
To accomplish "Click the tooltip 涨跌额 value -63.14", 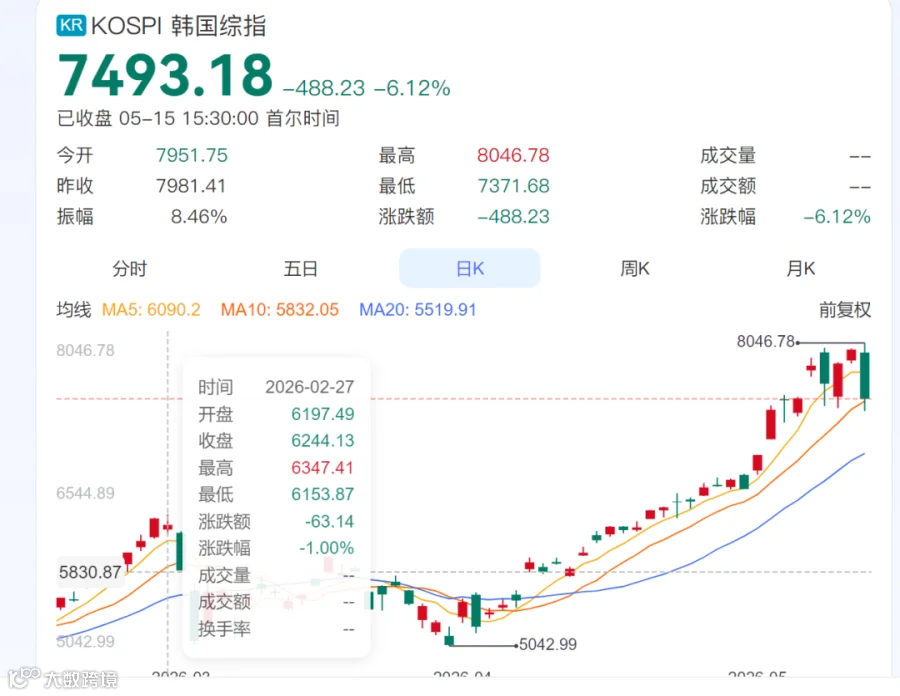I will (x=329, y=522).
